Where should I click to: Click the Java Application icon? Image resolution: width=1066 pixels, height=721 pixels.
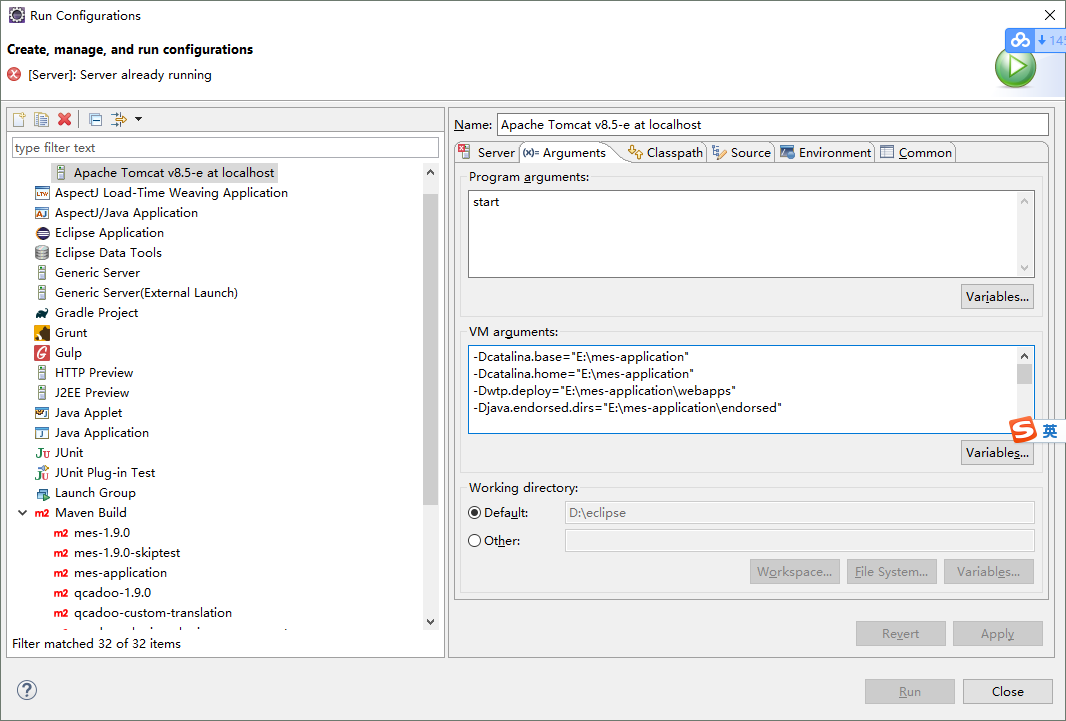pos(42,433)
